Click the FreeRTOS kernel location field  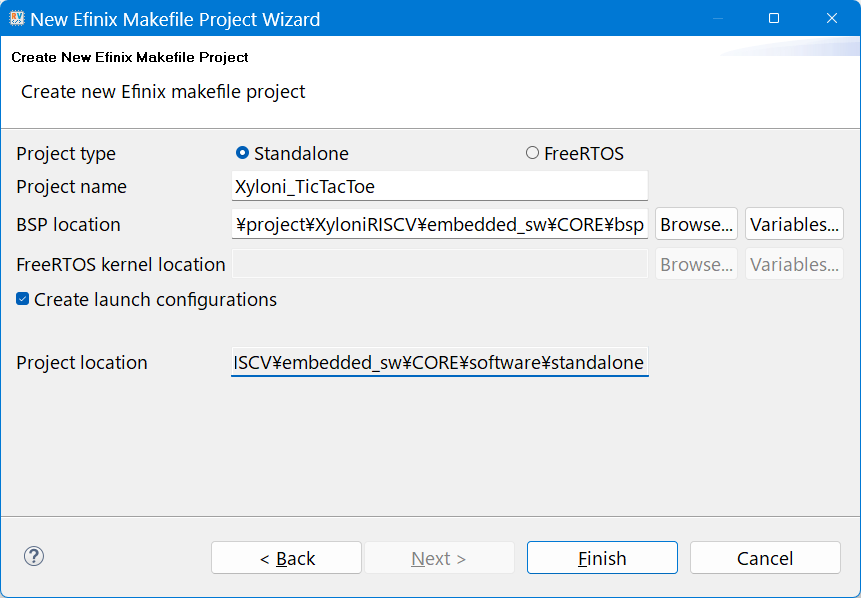[439, 264]
